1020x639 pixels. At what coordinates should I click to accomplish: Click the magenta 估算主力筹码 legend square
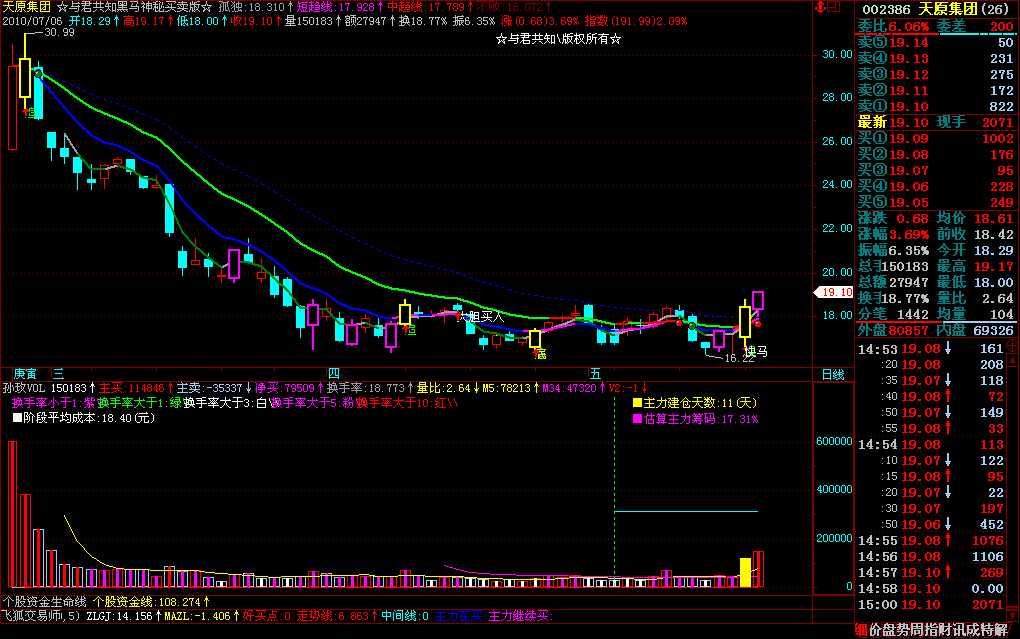[x=636, y=418]
